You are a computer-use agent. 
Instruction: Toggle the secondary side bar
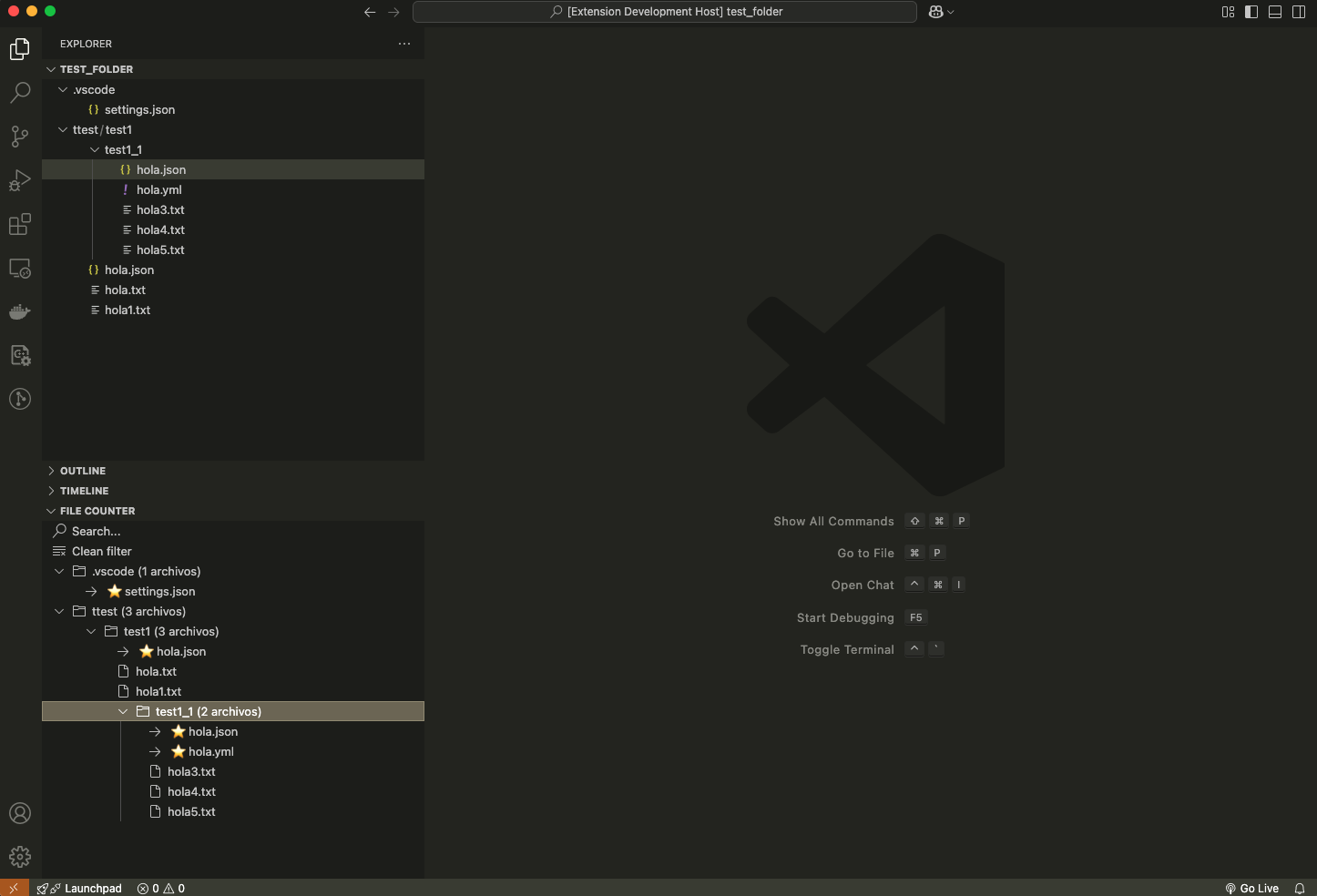tap(1299, 12)
